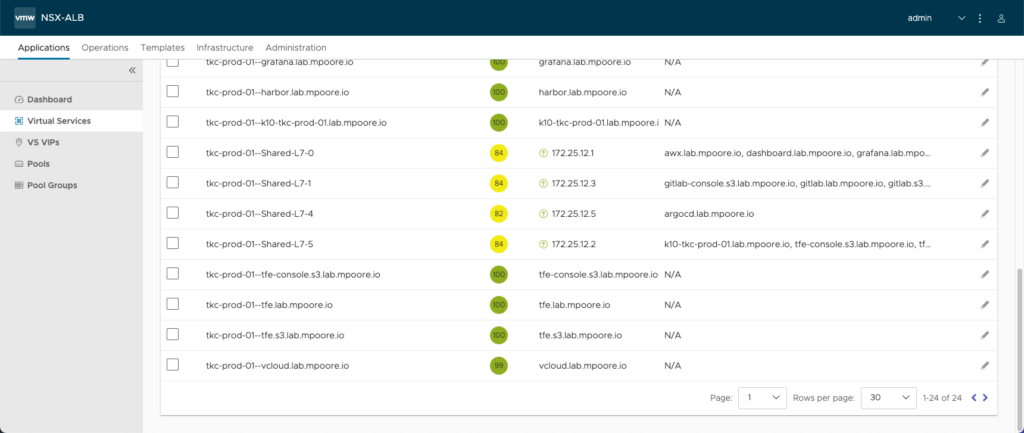This screenshot has height=433, width=1024.
Task: Click the 172.25.12.3 VIP address
Action: tap(573, 184)
